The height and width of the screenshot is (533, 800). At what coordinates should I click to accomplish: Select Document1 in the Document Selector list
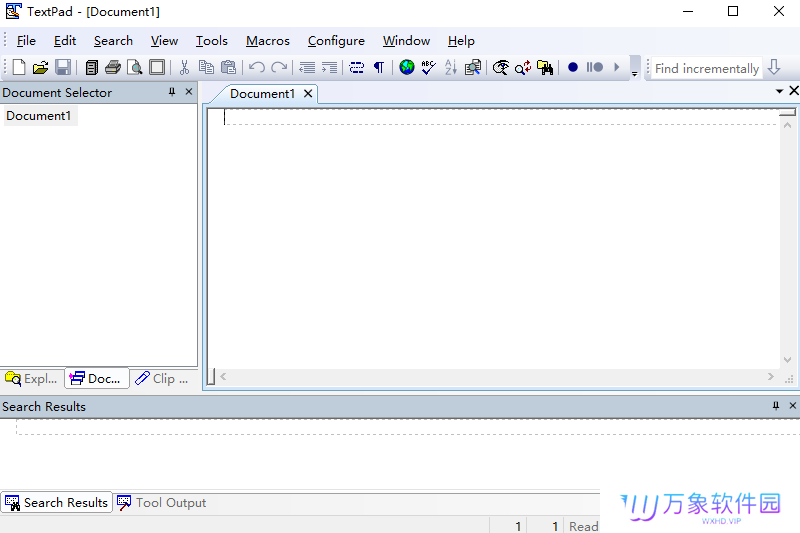click(x=39, y=116)
